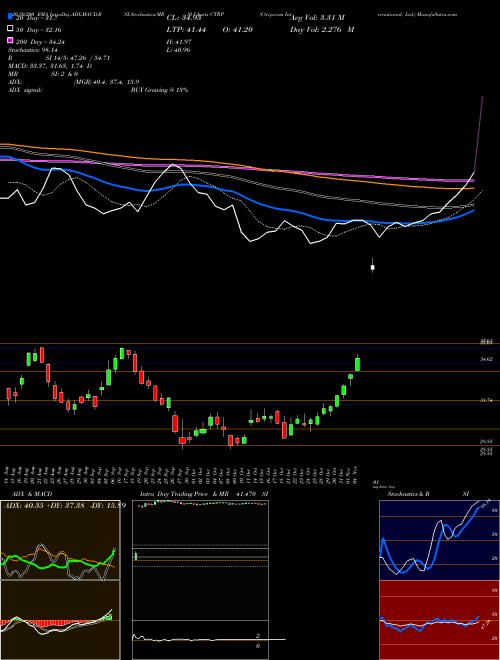This screenshot has height=660, width=500.
Task: Click the 'ADX: 40.35 +DY: 37.38' readout
Action: tap(45, 505)
